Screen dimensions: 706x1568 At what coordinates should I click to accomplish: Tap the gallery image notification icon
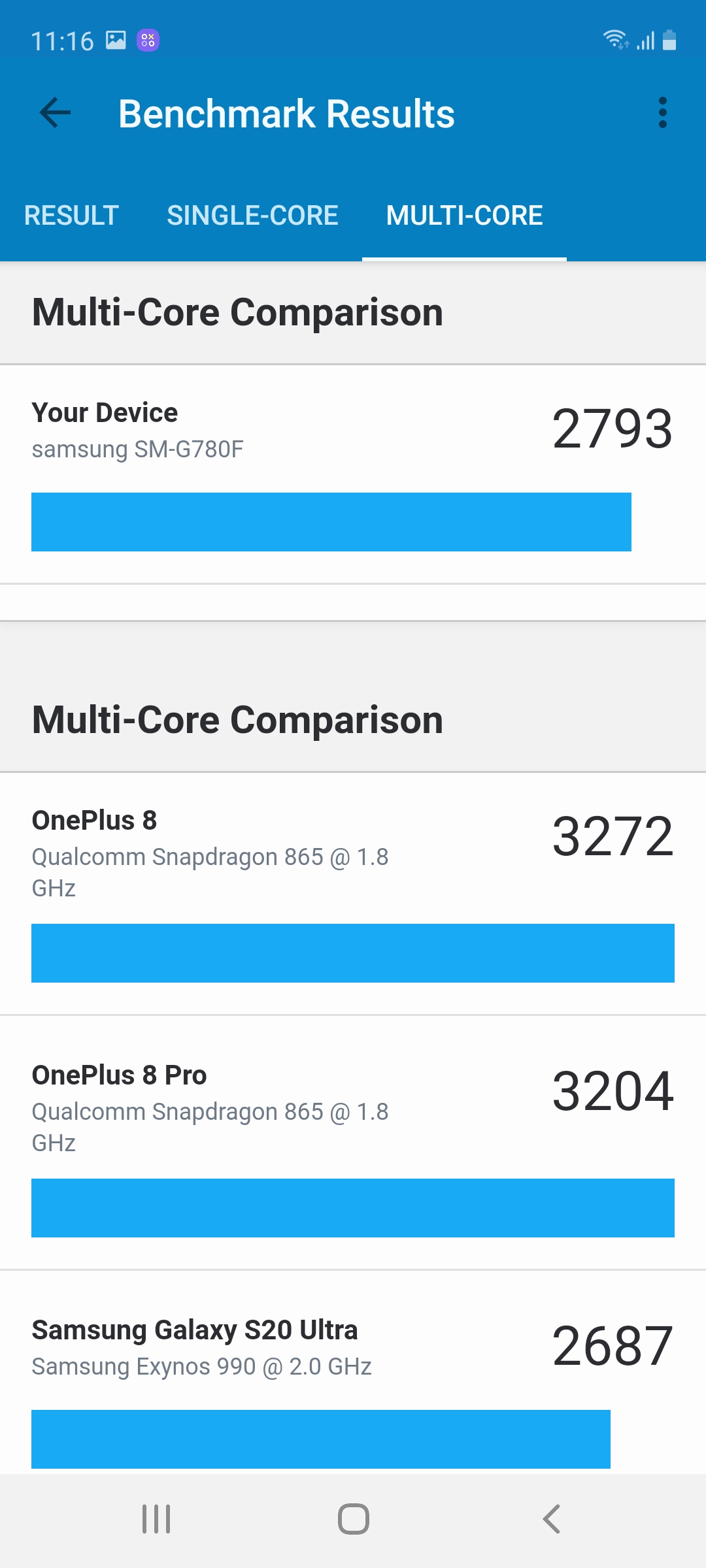116,41
